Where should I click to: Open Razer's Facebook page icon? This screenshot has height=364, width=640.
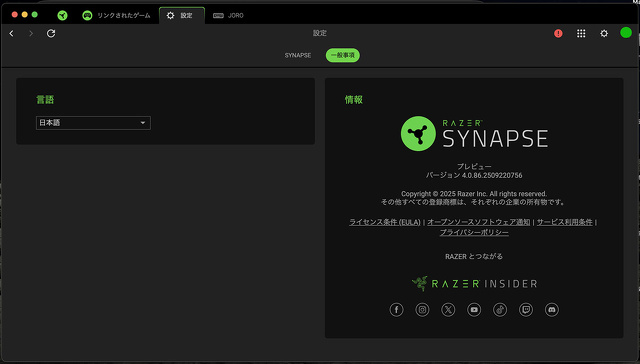[396, 310]
